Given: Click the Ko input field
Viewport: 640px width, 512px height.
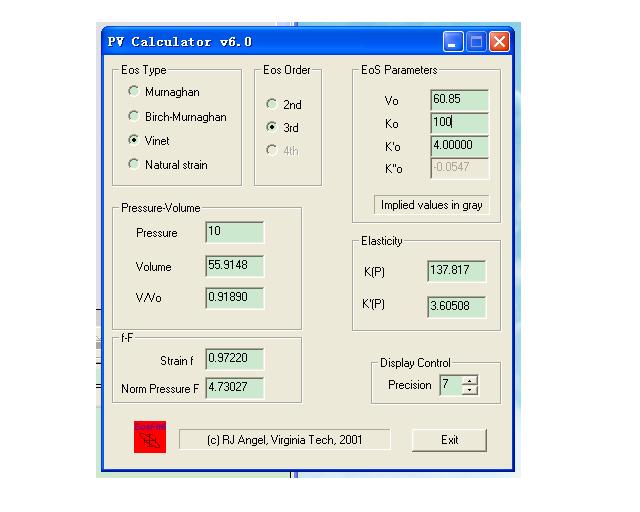Looking at the screenshot, I should pyautogui.click(x=459, y=122).
